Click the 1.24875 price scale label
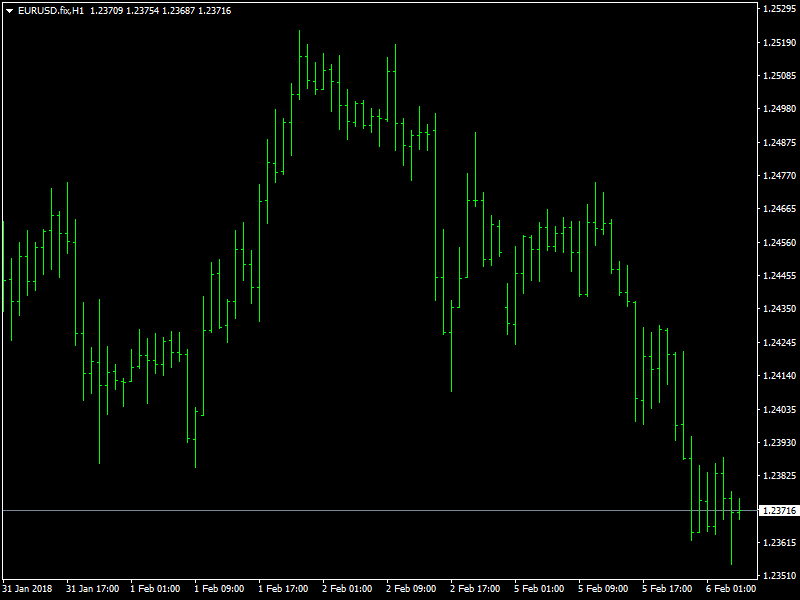 click(x=779, y=142)
